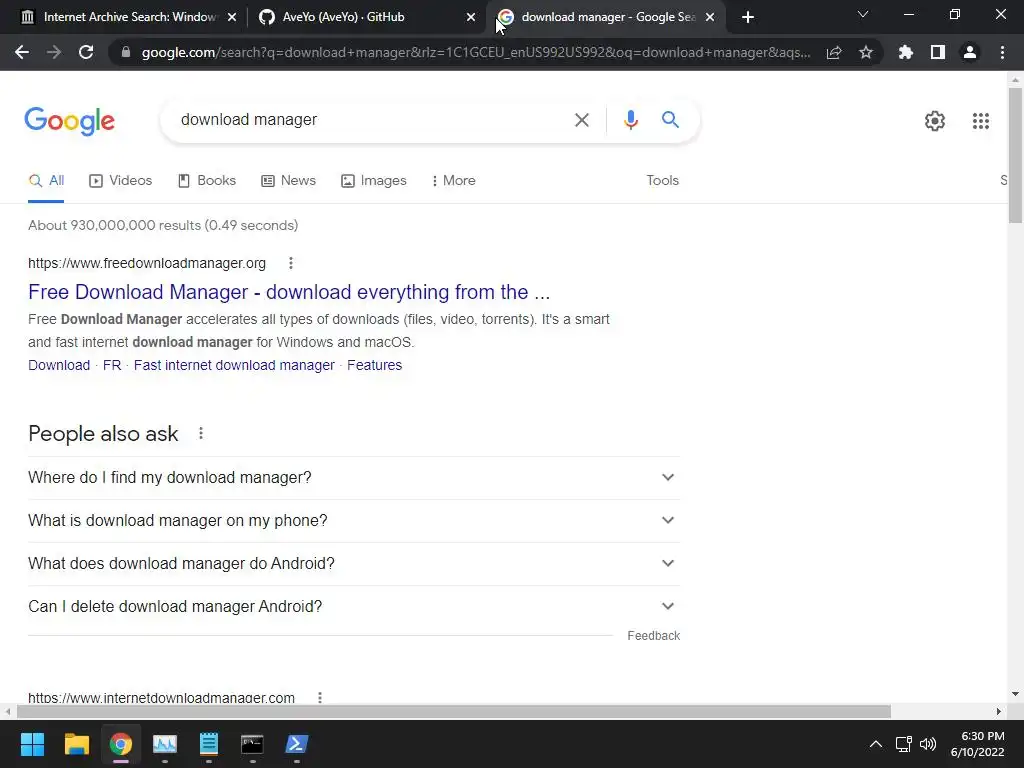The width and height of the screenshot is (1024, 768).
Task: Click the Feedback link
Action: point(653,635)
